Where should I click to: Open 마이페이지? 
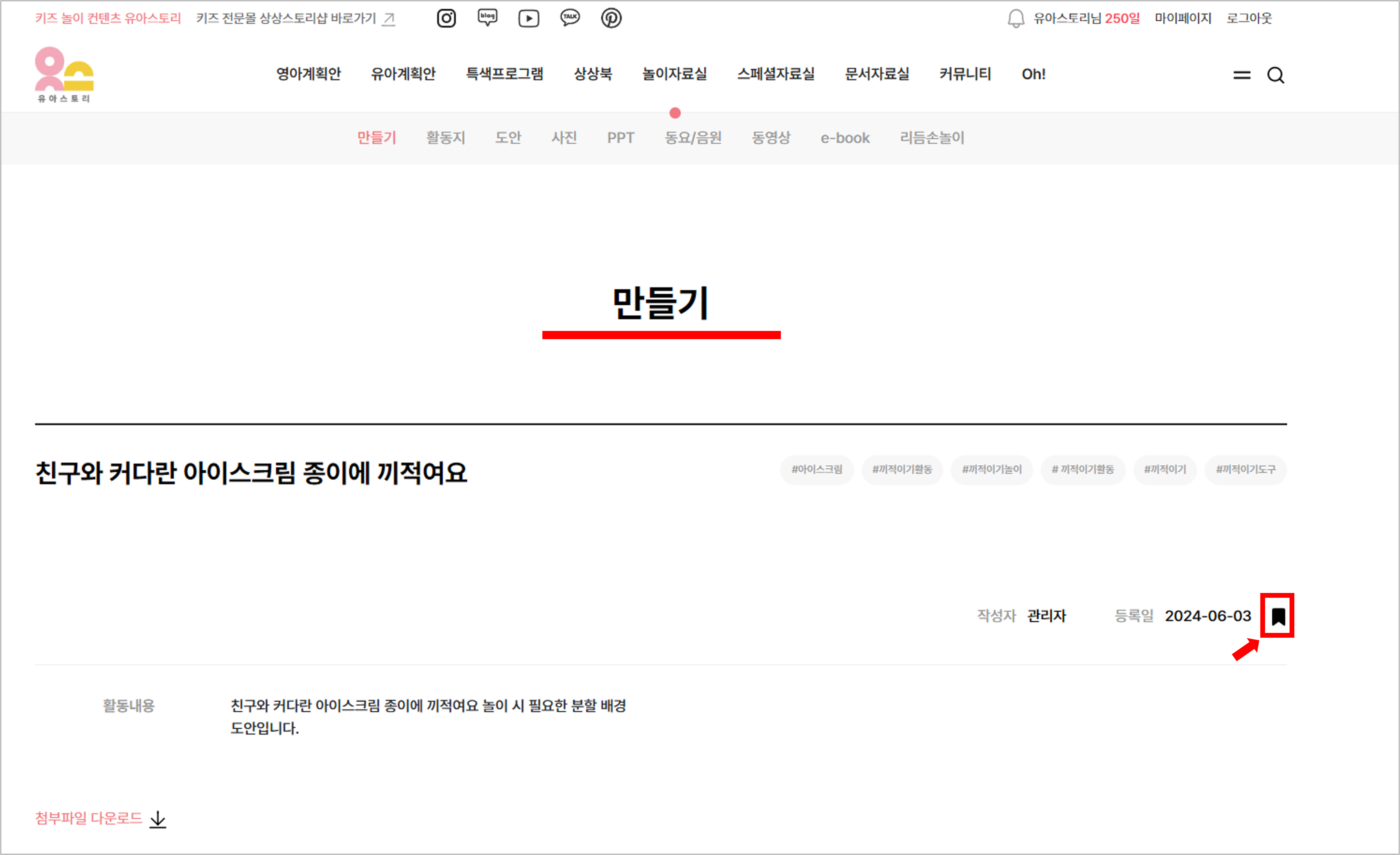tap(1183, 18)
